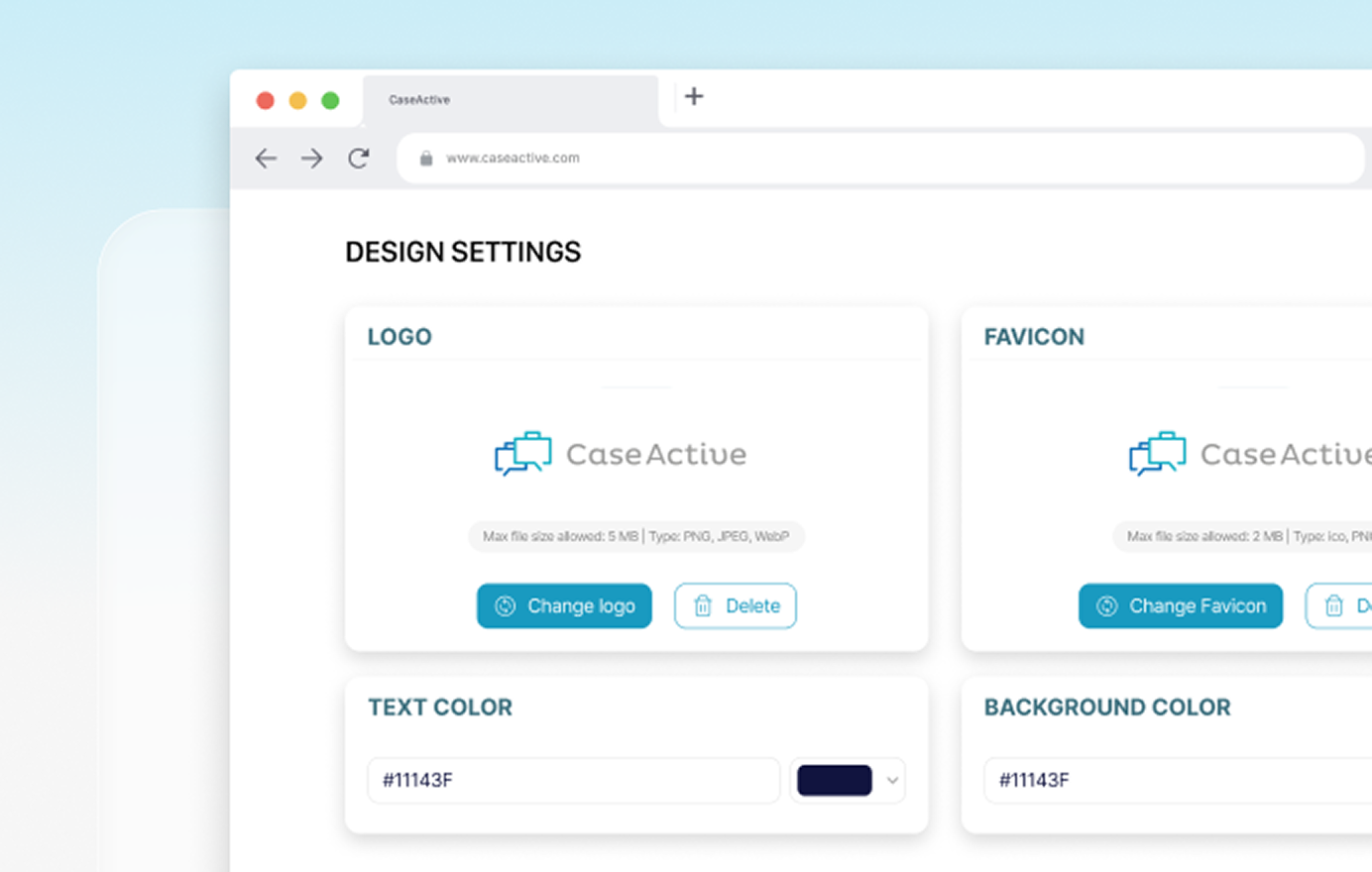The image size is (1372, 872).
Task: Click the Text Color hex input field
Action: 573,781
